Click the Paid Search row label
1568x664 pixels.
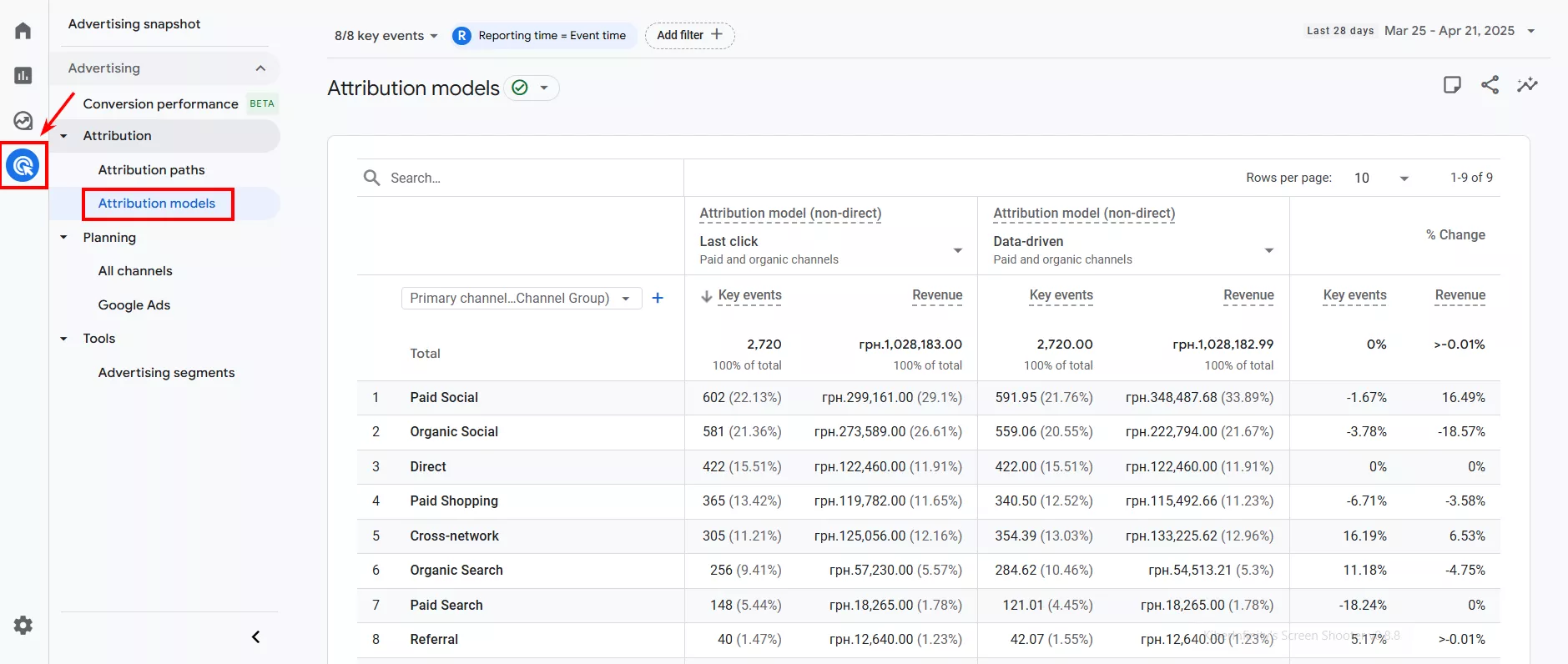click(446, 606)
